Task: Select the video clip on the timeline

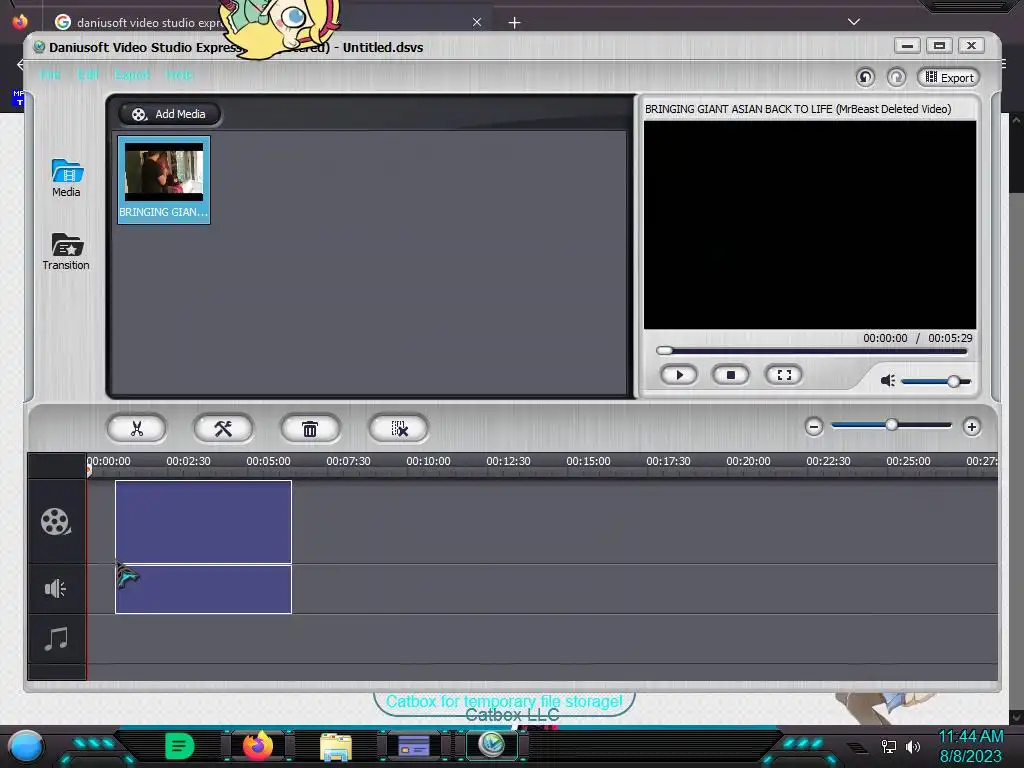Action: point(203,522)
